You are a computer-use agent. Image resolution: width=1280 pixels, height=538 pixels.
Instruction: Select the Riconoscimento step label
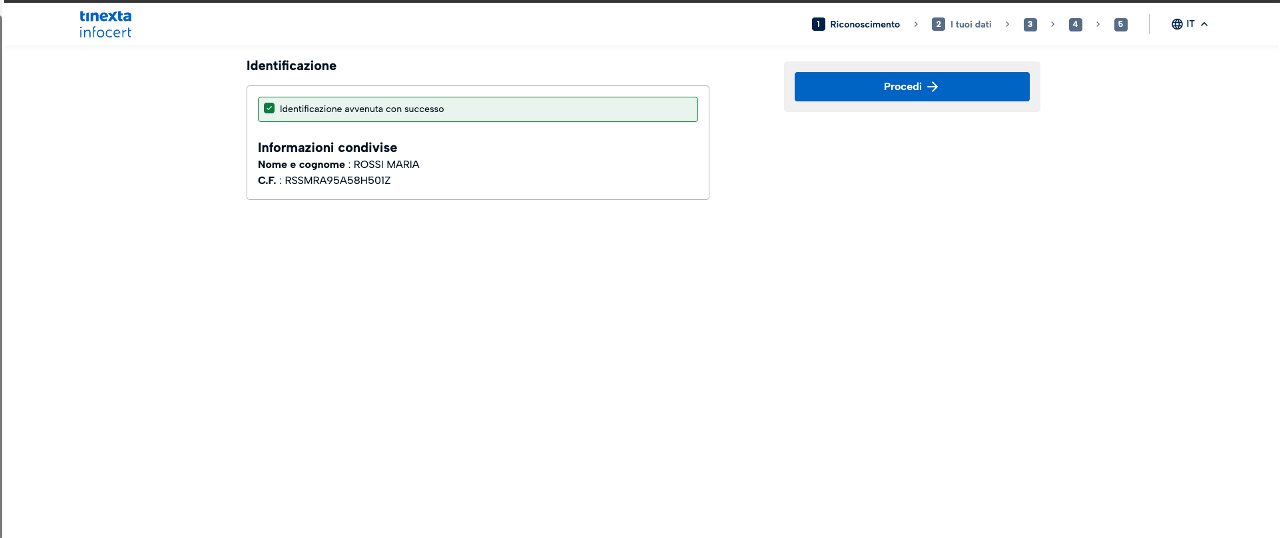tap(864, 24)
